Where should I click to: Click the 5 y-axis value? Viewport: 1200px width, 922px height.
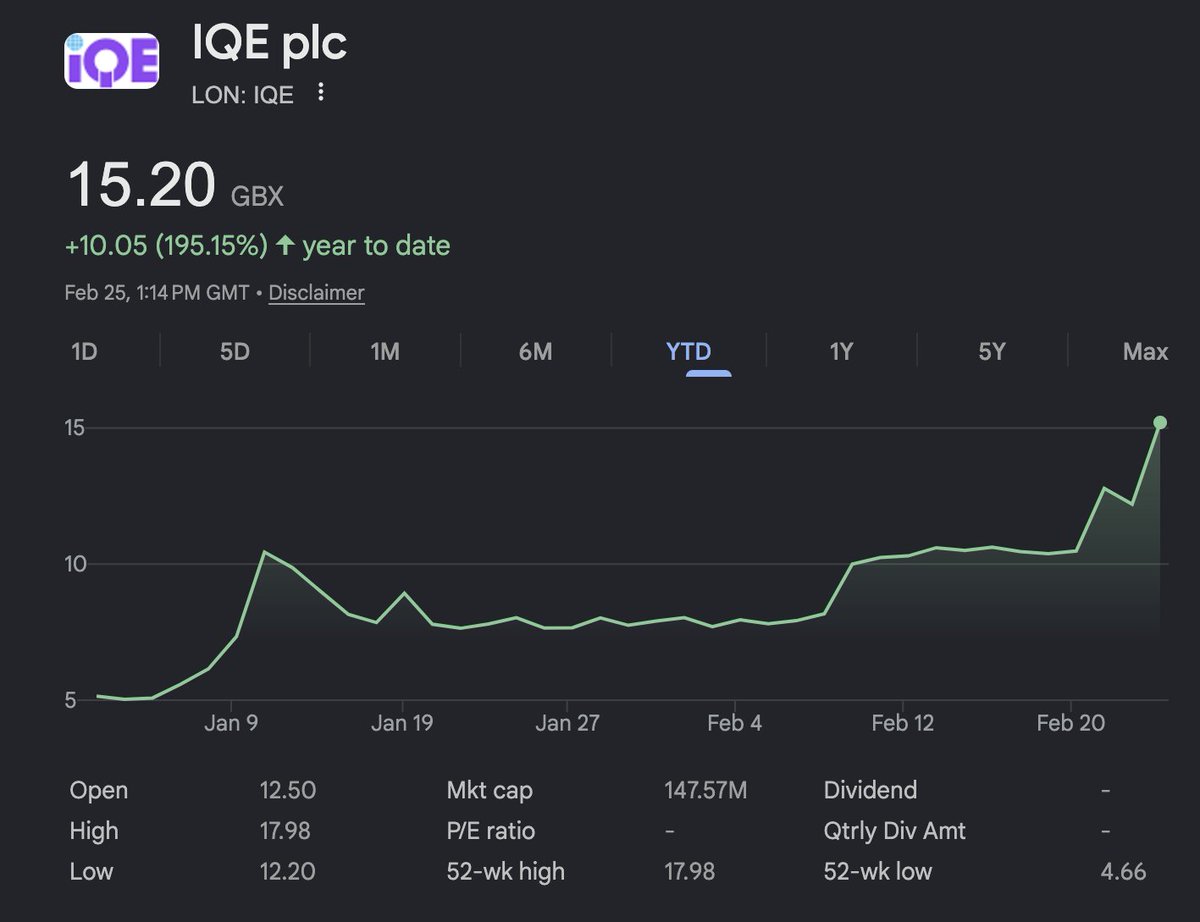coord(72,700)
